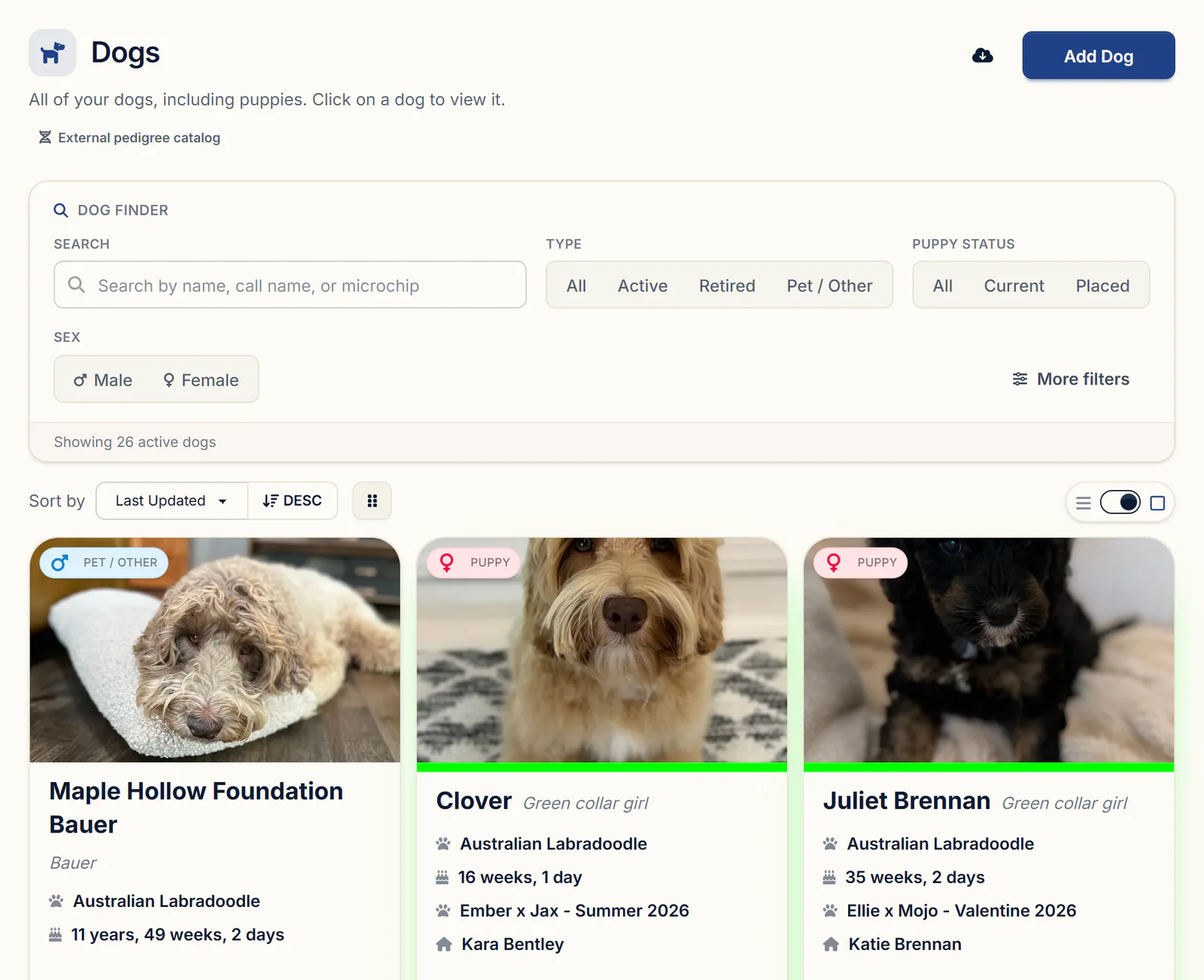Open Juliet Brennan's dog profile
The image size is (1204, 980).
[x=907, y=801]
